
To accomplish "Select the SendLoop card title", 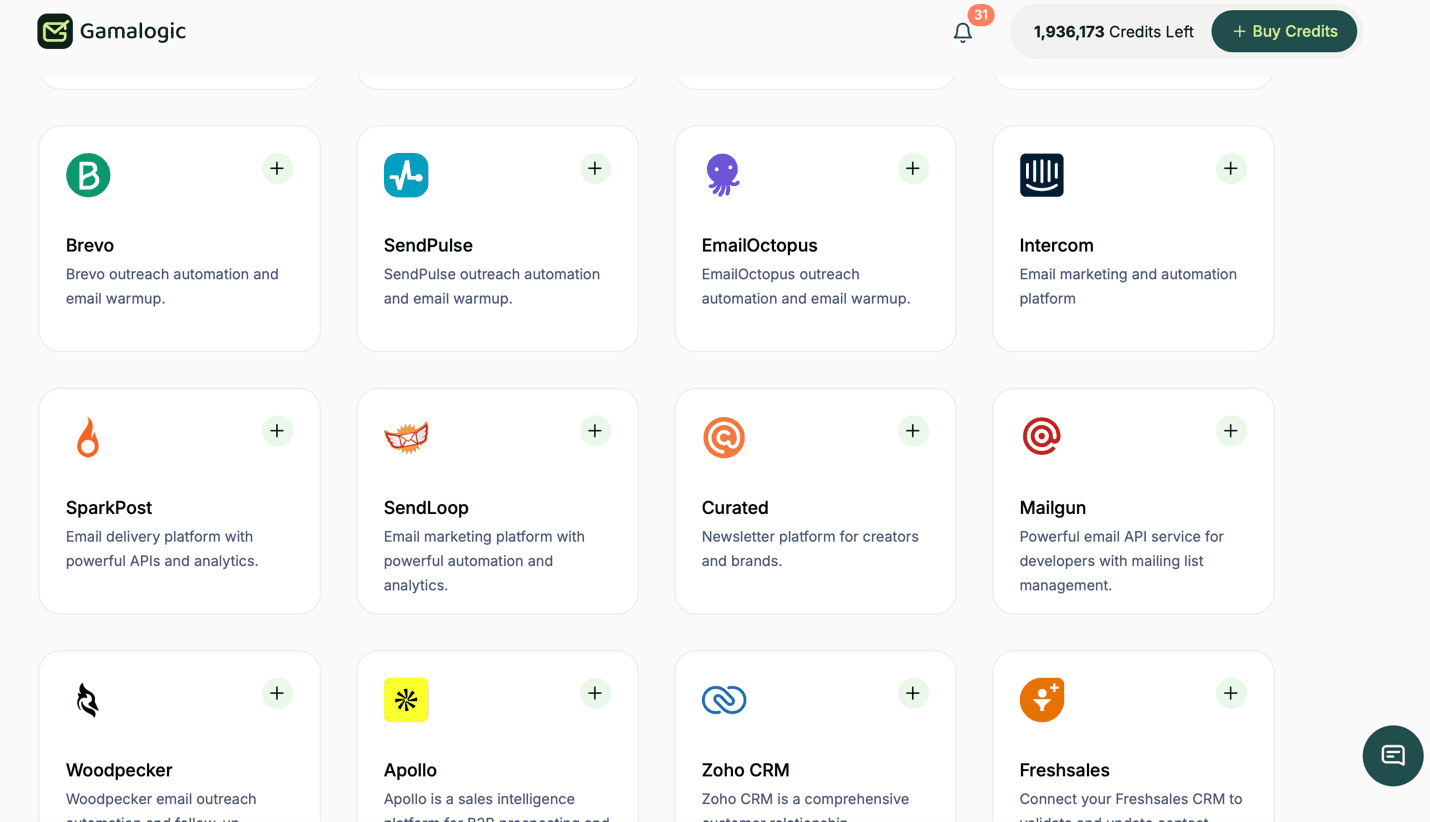I will pos(426,507).
